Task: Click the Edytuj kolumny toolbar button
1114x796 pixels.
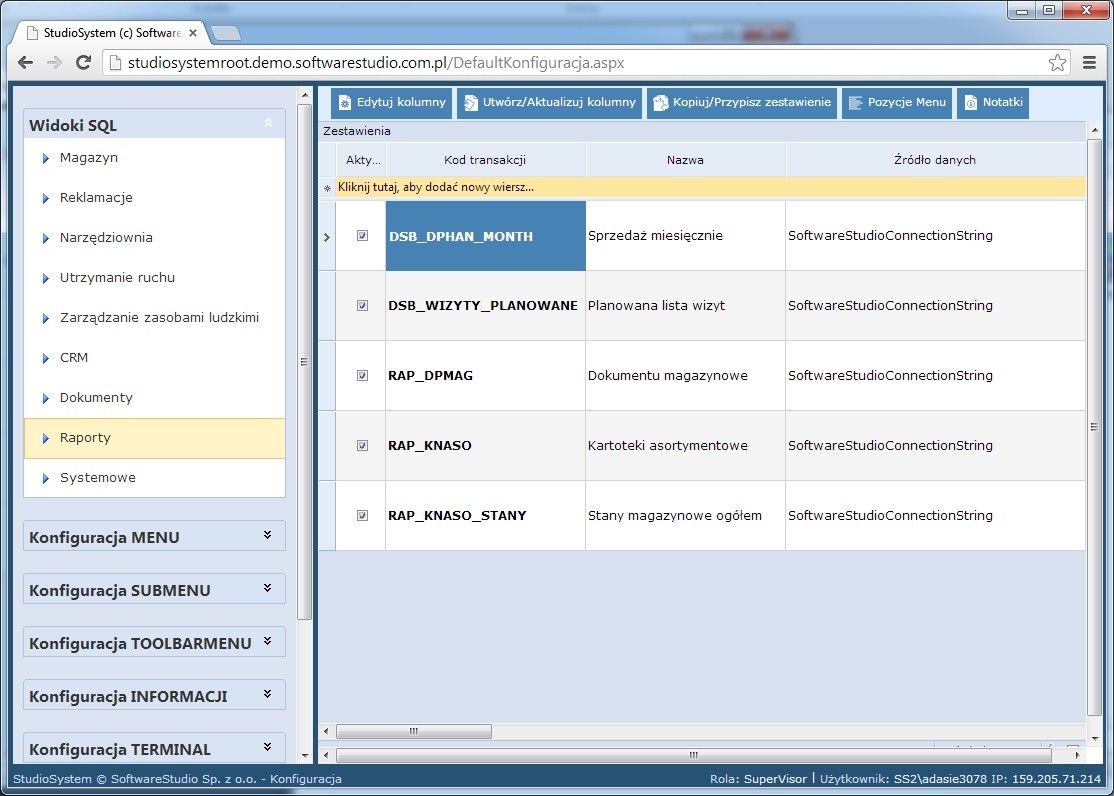Action: (x=391, y=103)
